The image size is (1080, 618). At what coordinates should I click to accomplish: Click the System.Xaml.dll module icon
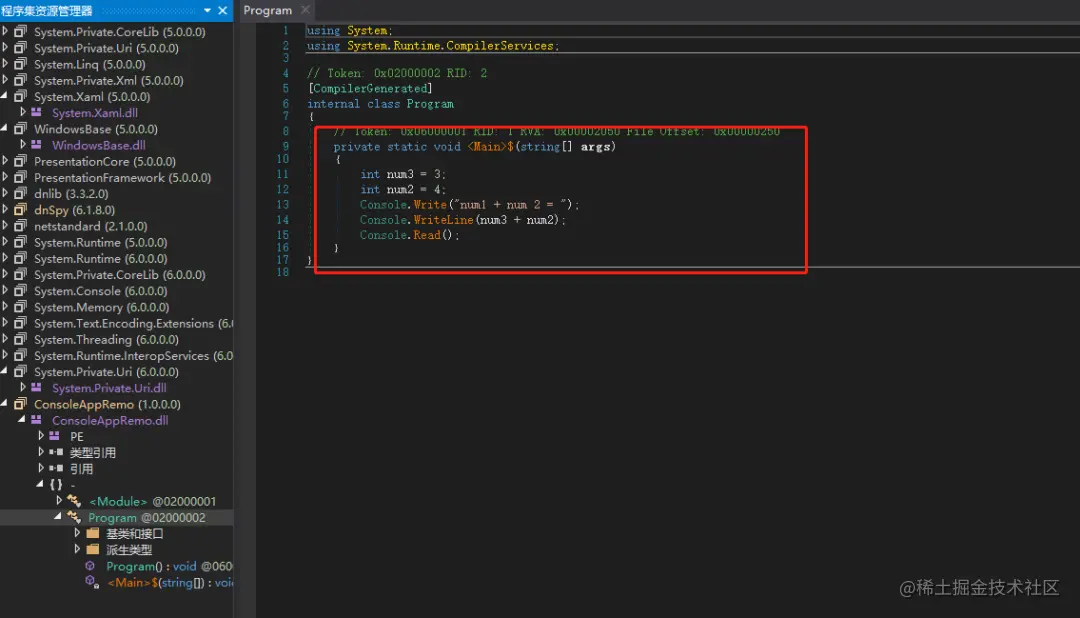[x=37, y=112]
